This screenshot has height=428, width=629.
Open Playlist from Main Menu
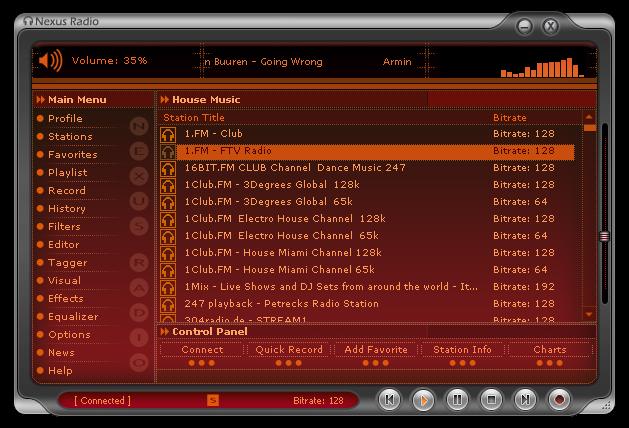[67, 173]
